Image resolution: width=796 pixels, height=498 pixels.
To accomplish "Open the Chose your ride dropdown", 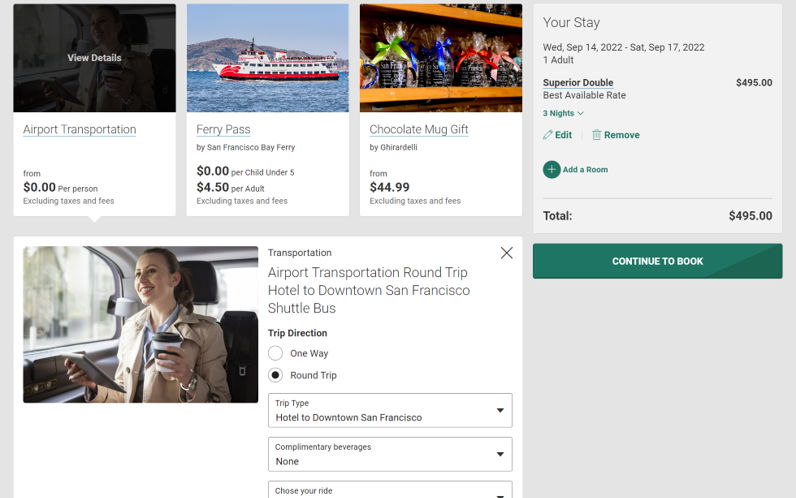I will 390,490.
